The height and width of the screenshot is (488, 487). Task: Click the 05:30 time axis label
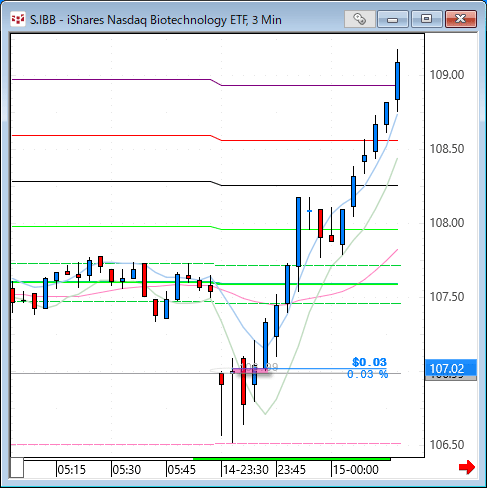click(127, 470)
